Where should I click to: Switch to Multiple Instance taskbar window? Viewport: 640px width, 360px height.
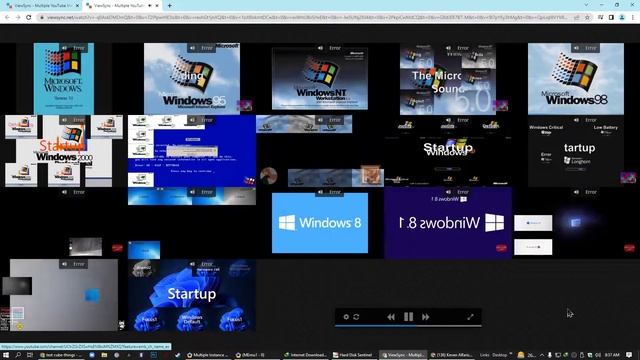point(207,355)
